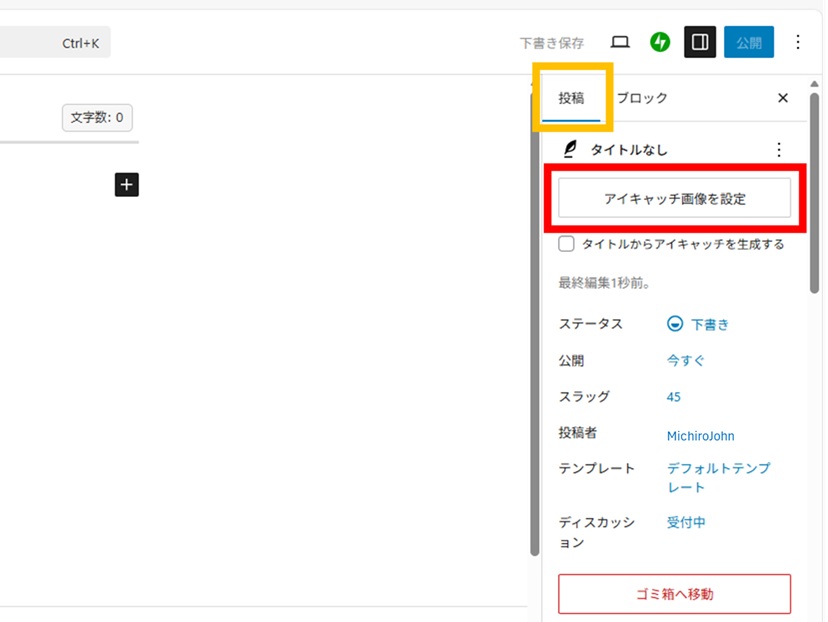The image size is (828, 622).
Task: Close the settings sidebar with X
Action: coord(783,98)
